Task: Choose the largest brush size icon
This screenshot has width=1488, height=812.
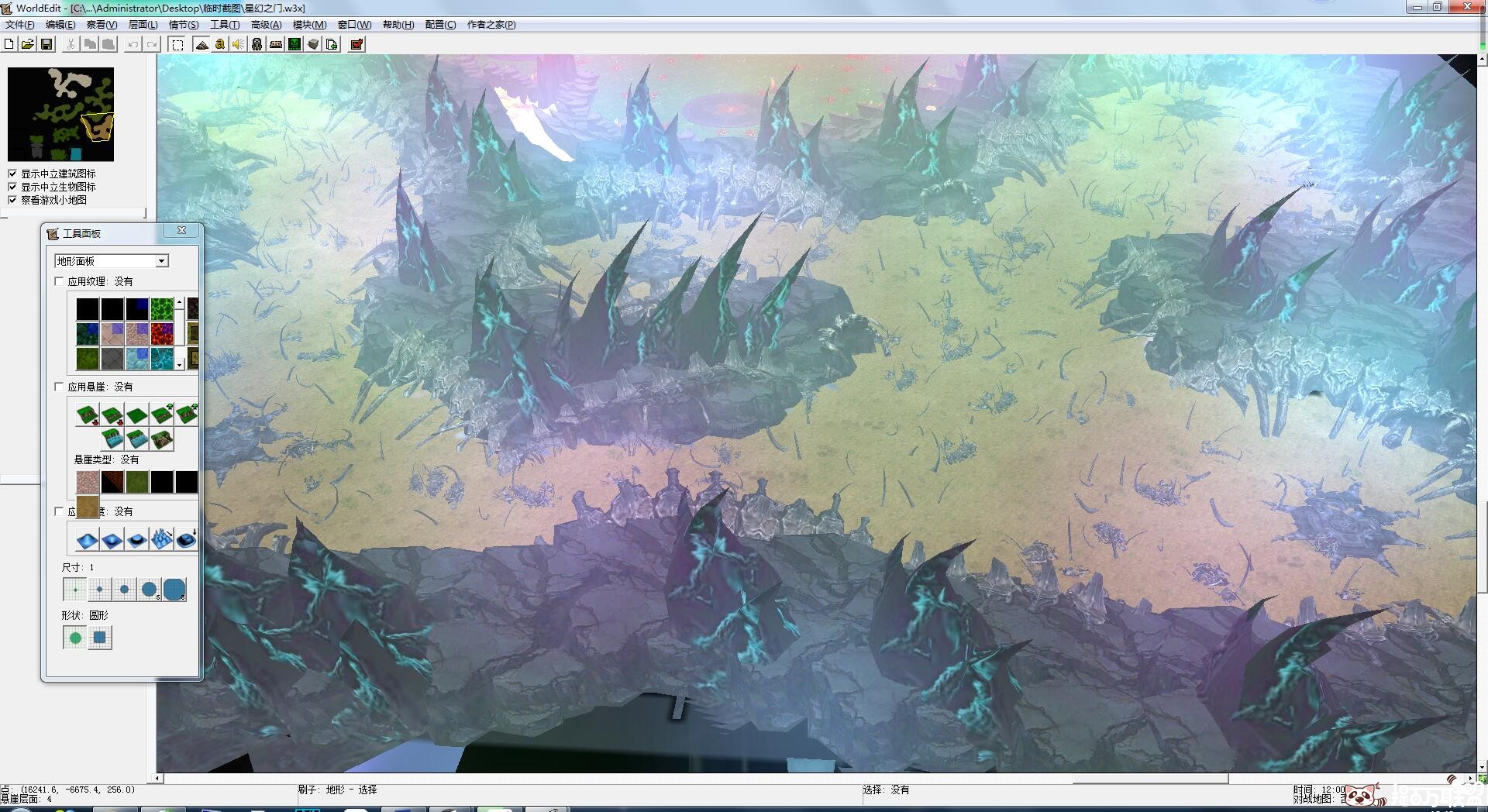Action: 174,590
